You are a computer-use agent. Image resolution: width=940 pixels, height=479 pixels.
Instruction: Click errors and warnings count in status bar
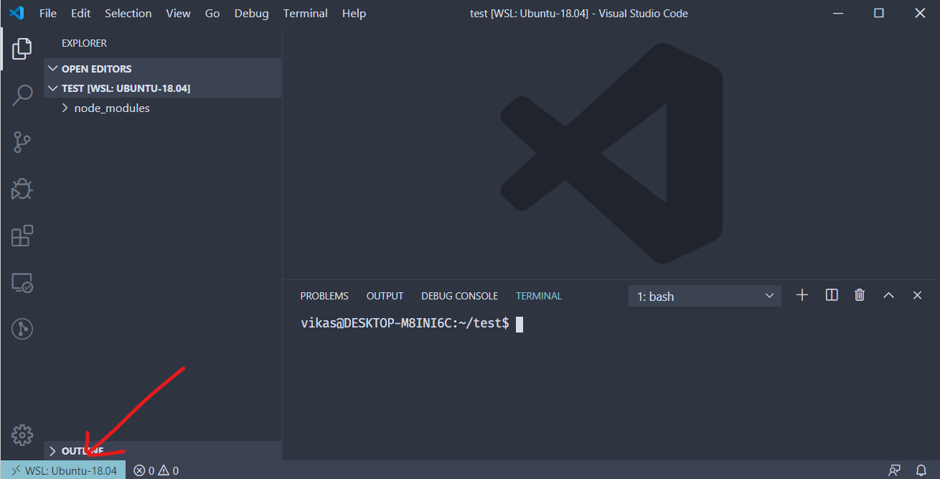coord(156,471)
